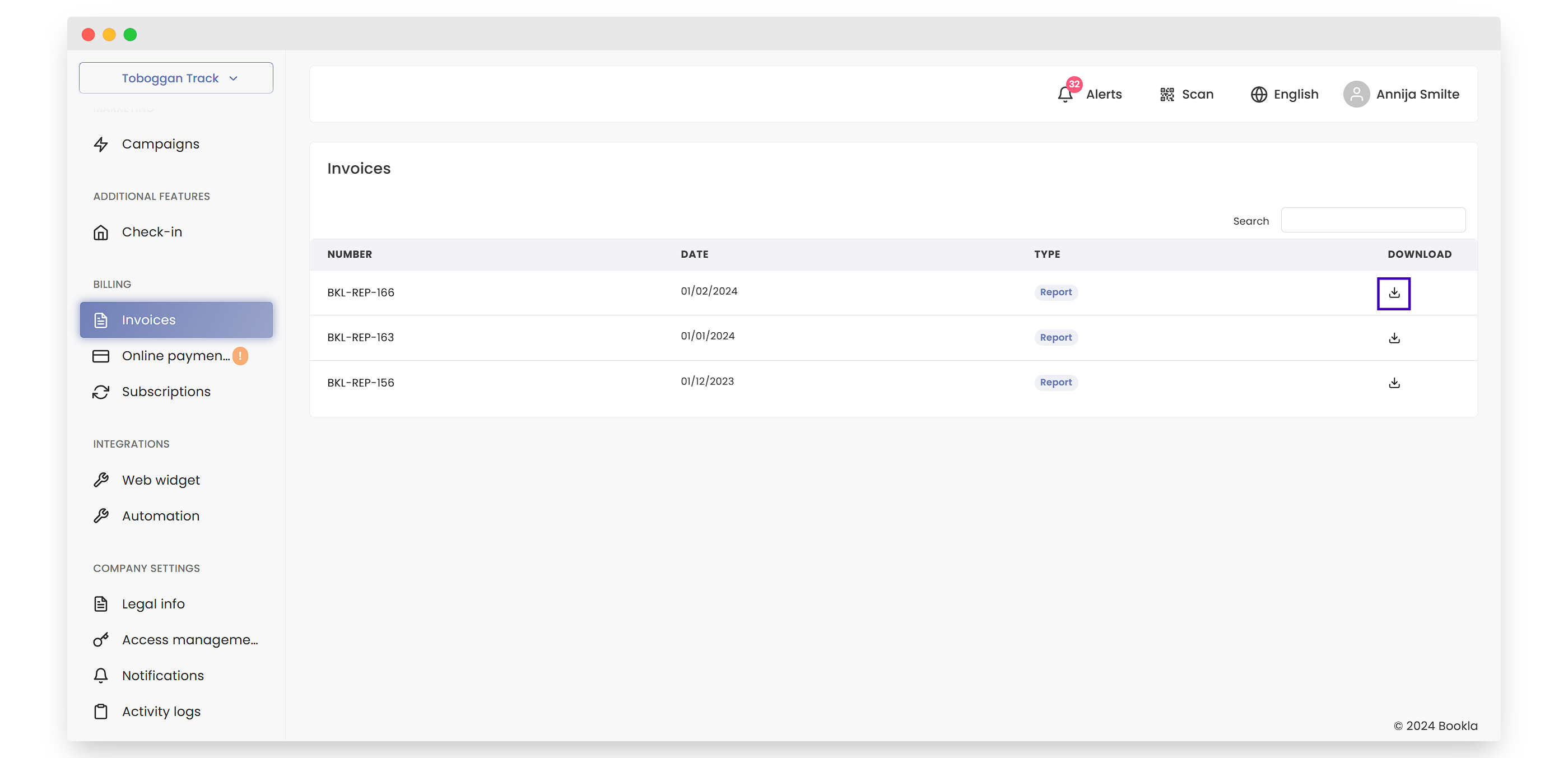1568x758 pixels.
Task: Open Activity logs page
Action: (161, 711)
